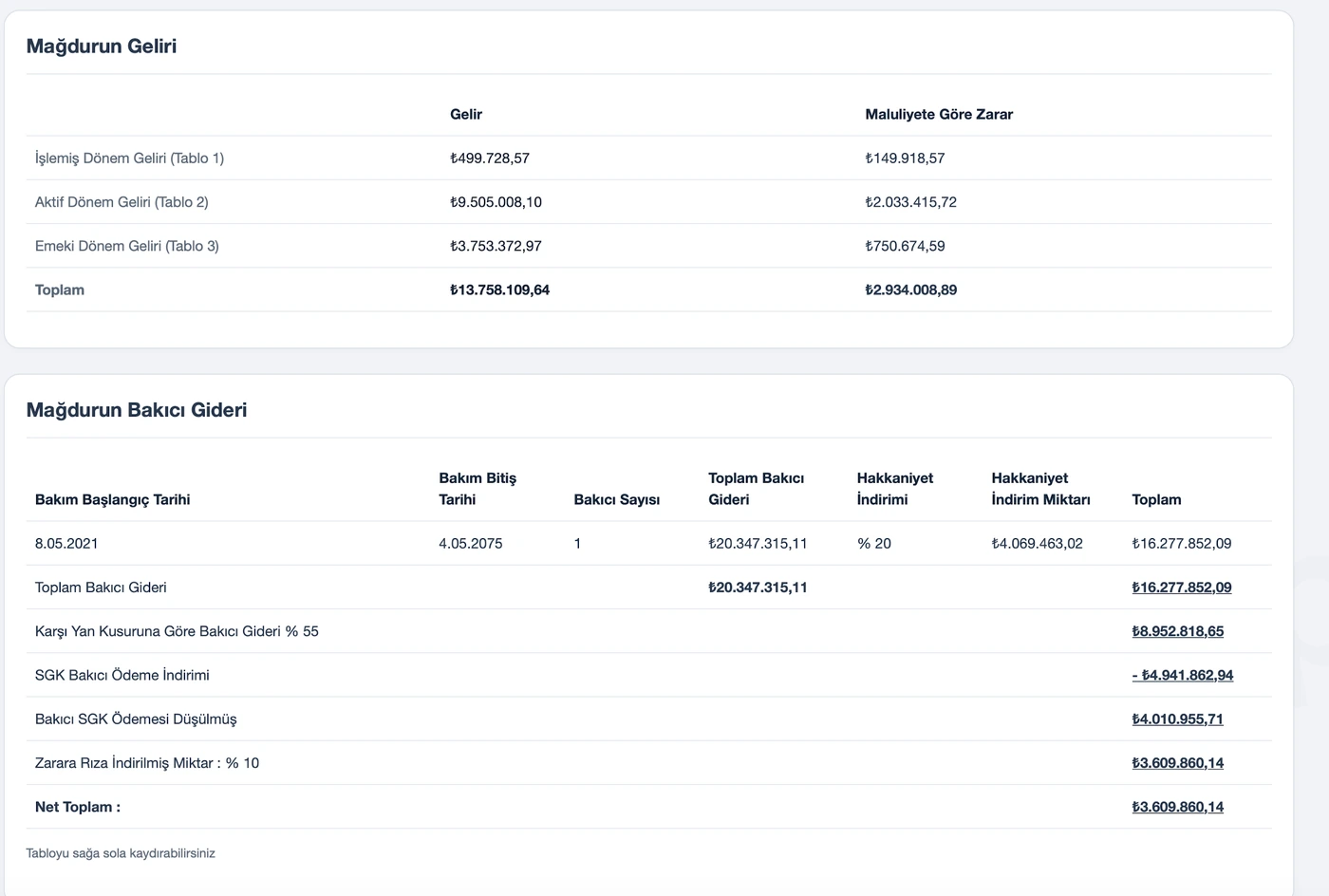Click the "Mağdurun Geliri" section heading
1329x896 pixels.
coord(102,47)
